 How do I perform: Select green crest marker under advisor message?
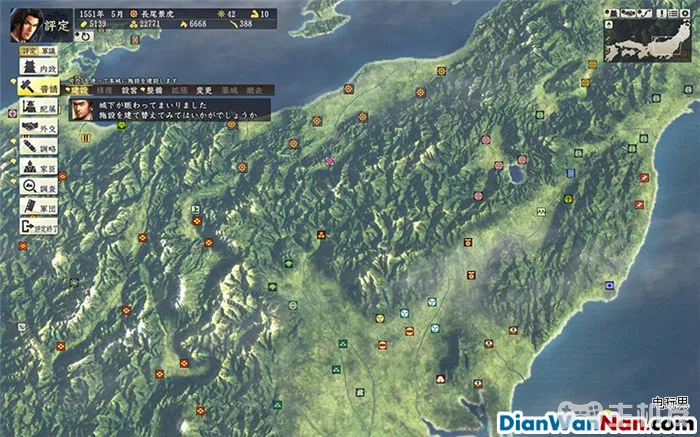[x=122, y=125]
